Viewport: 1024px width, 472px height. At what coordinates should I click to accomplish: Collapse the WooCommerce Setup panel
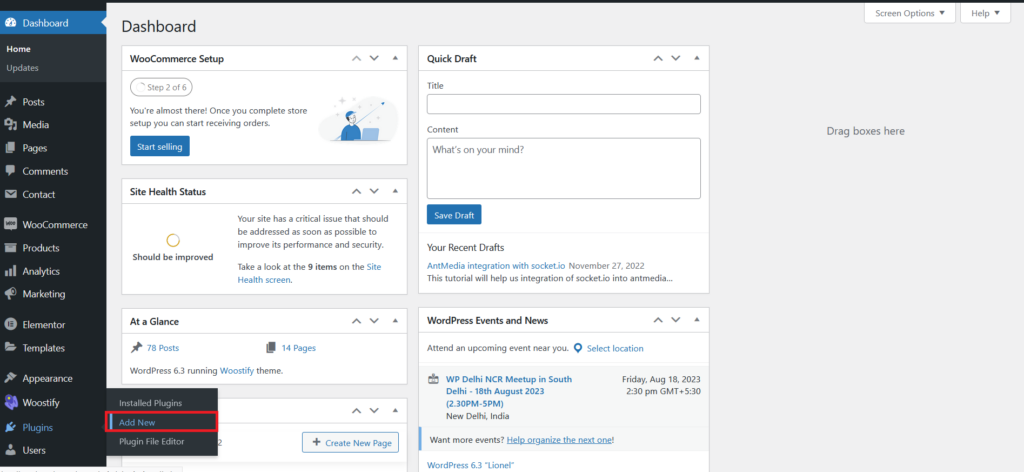[394, 58]
